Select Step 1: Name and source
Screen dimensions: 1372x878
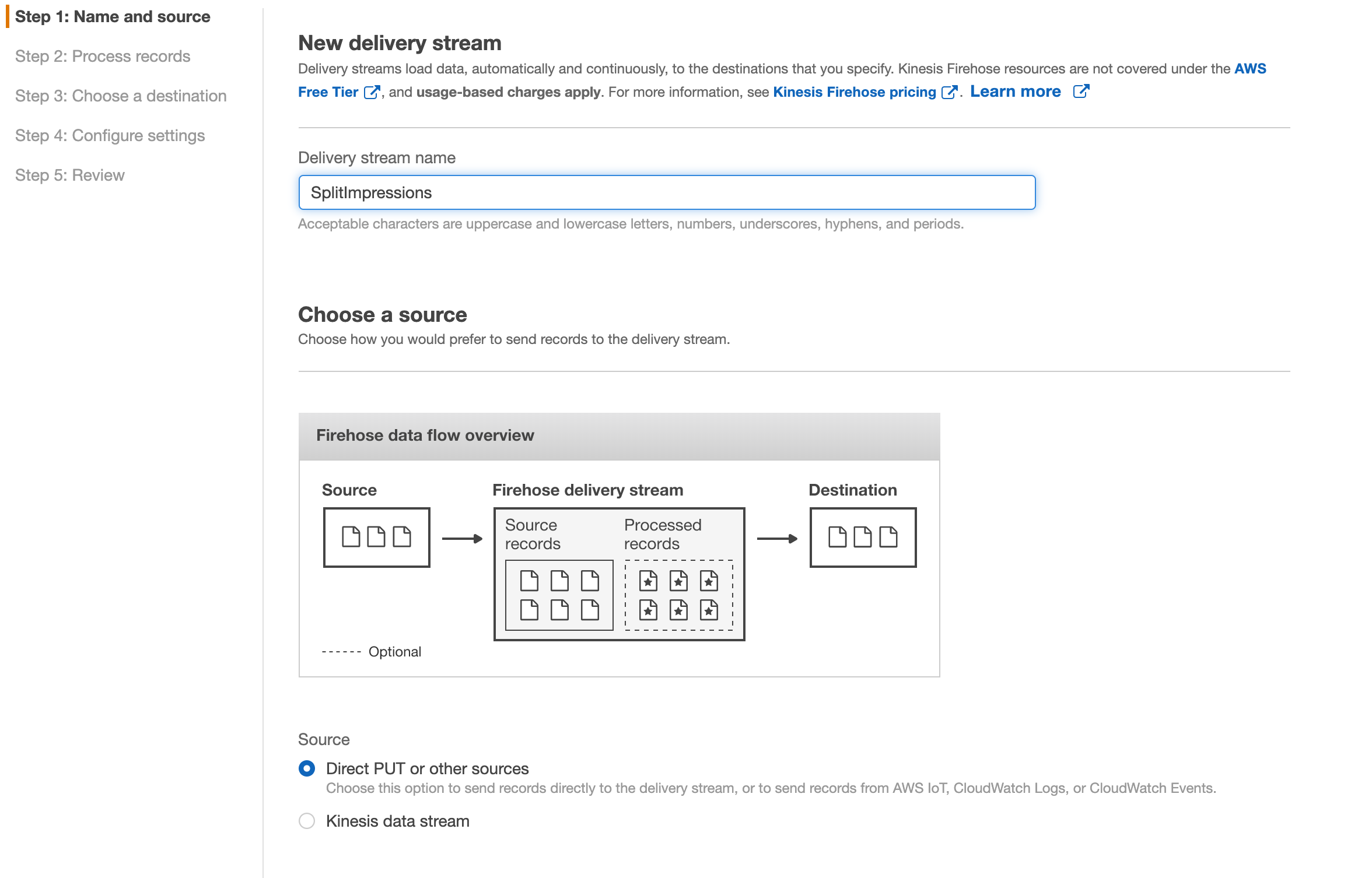pos(113,17)
